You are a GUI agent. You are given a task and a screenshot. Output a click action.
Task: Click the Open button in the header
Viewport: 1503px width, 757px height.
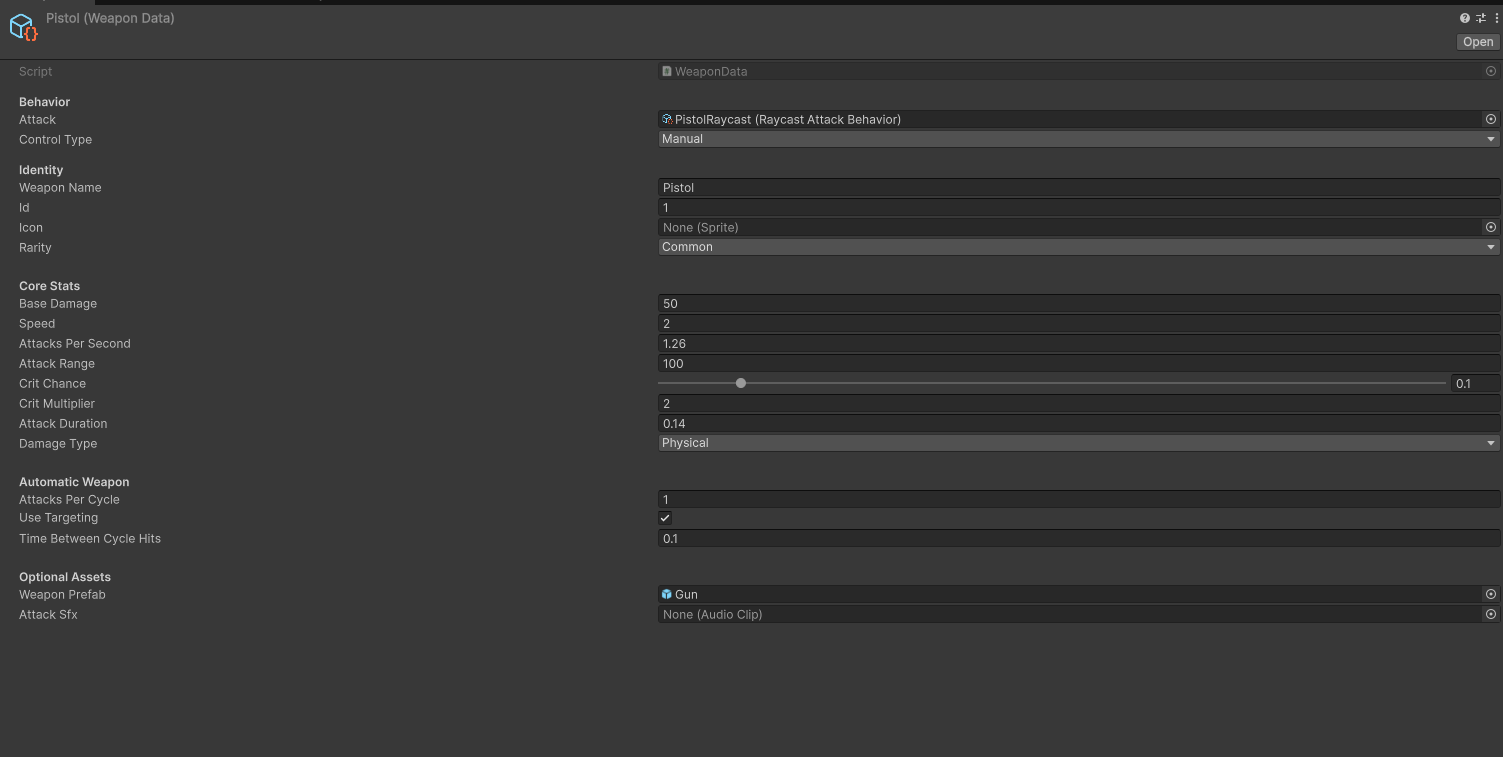(x=1478, y=42)
